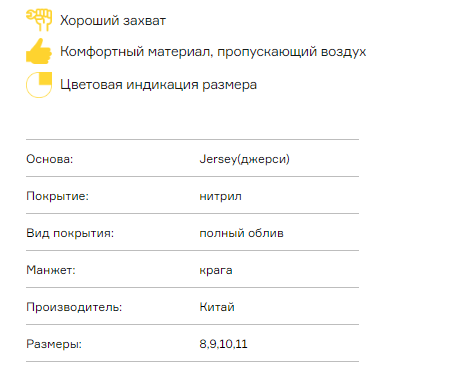Click the 'Производитель:' label
The height and width of the screenshot is (374, 460).
[x=74, y=307]
